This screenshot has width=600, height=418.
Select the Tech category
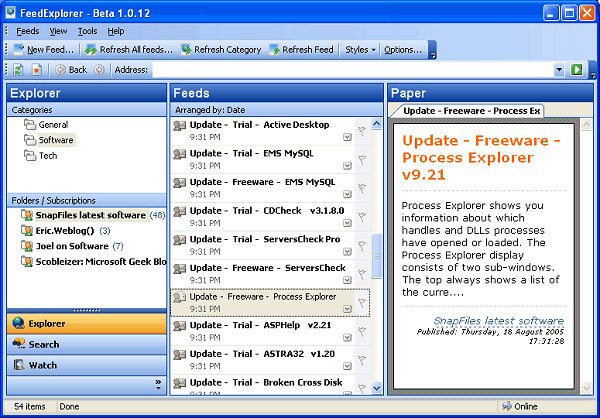[41, 156]
